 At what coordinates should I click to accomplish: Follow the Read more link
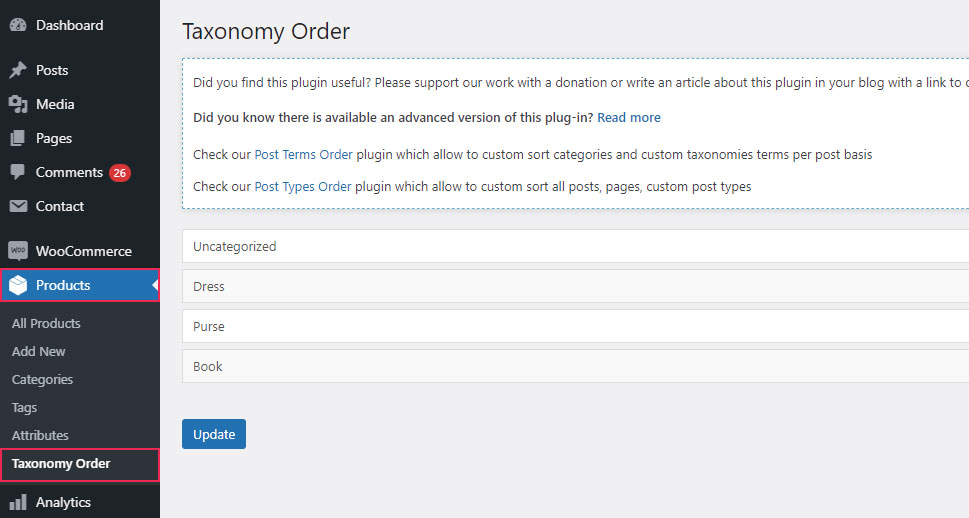(x=629, y=117)
